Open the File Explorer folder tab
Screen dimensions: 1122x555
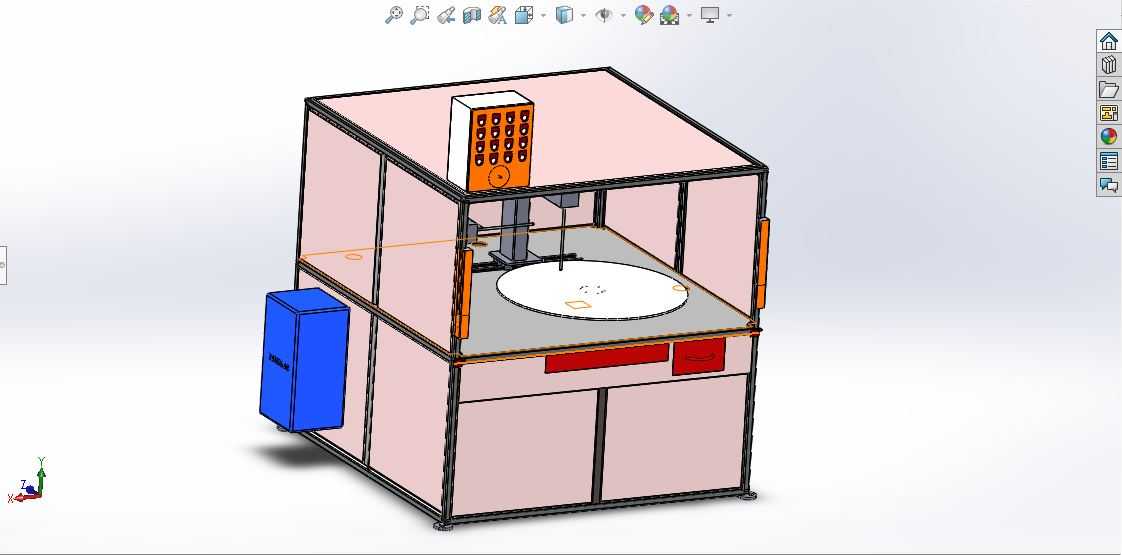(1108, 89)
